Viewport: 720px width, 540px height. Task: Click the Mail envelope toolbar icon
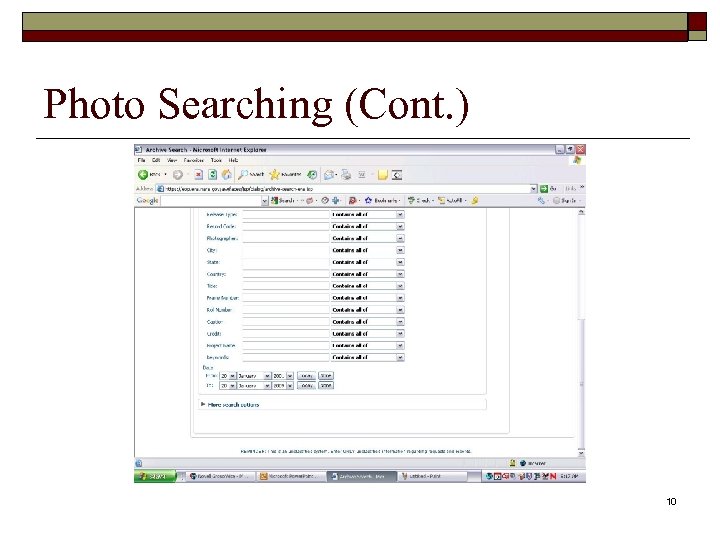[x=329, y=174]
